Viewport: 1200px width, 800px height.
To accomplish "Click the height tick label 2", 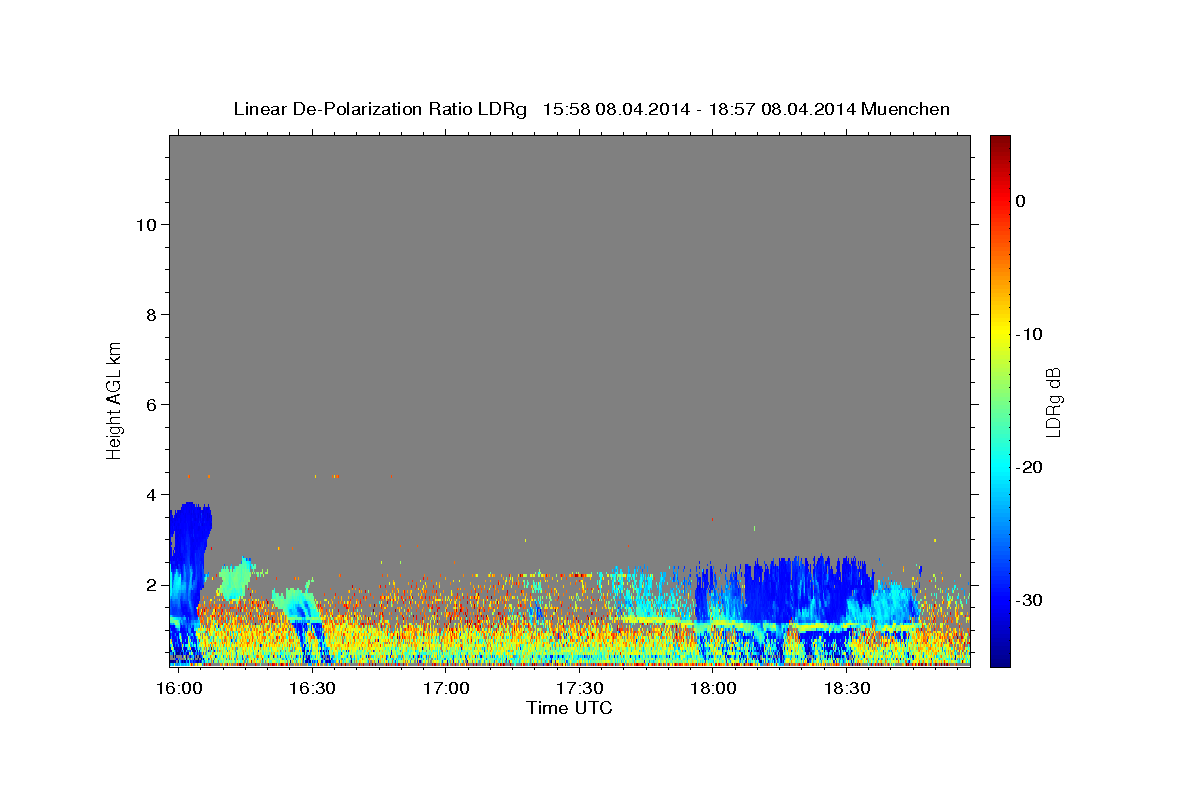I will (151, 584).
